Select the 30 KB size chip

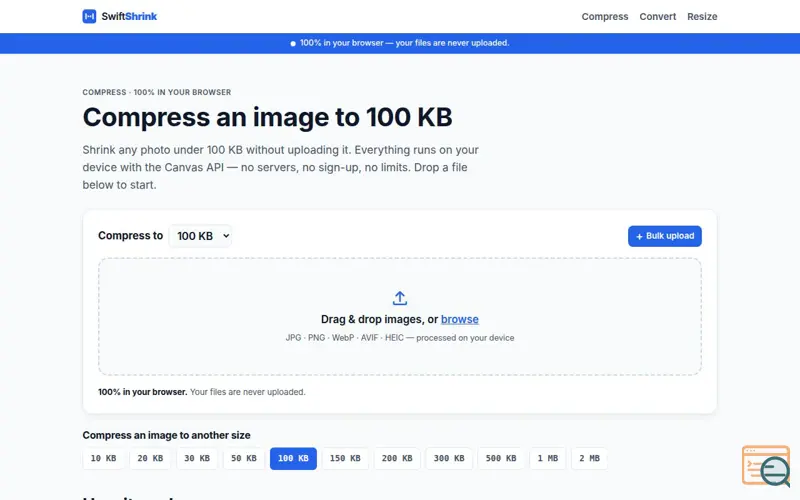point(197,458)
